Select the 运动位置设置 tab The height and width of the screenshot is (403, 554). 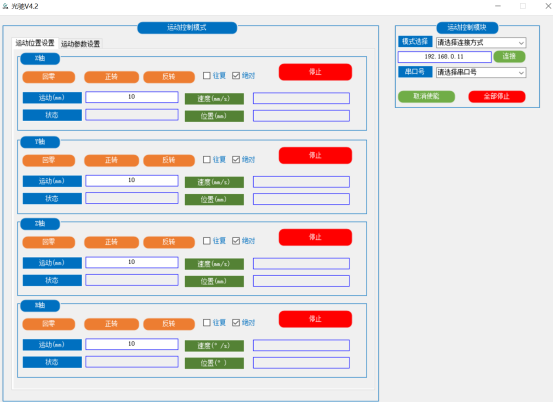tap(35, 43)
